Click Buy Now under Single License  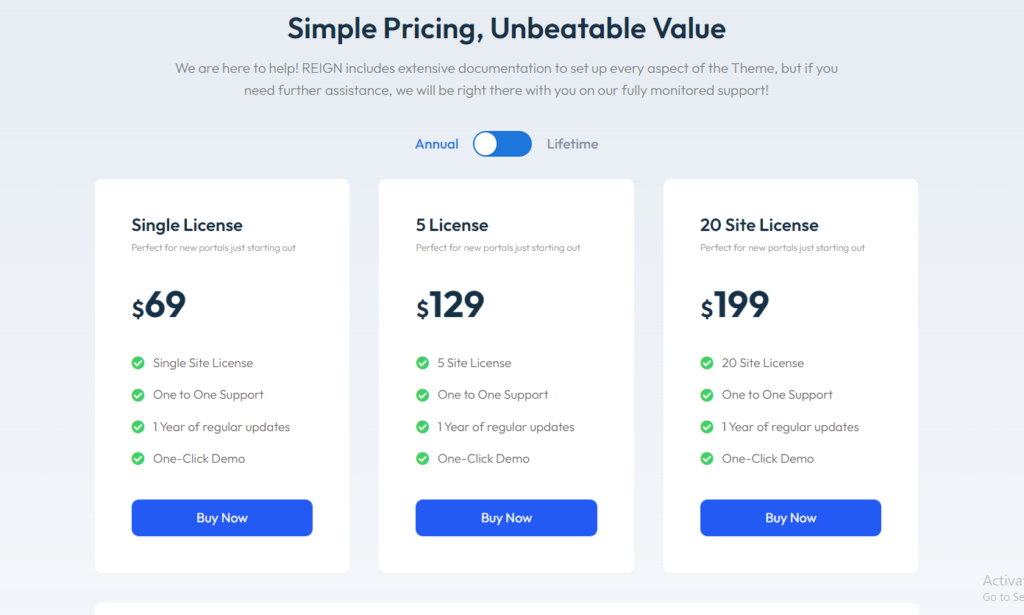point(221,518)
